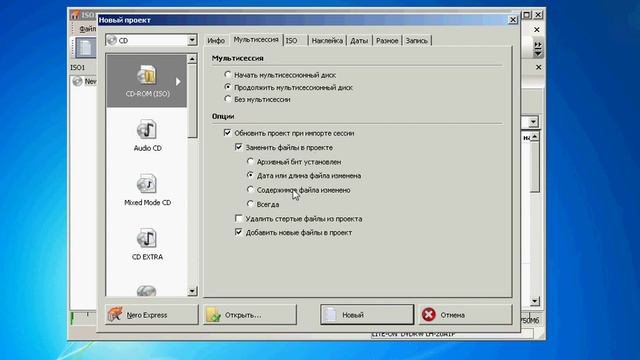This screenshot has width=640, height=360.
Task: Click the new document toolbar icon in the Nero main window
Action: point(85,48)
